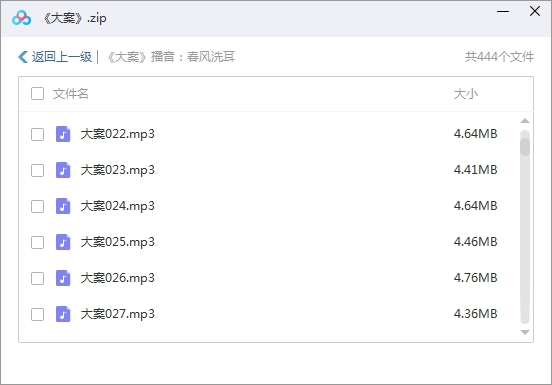This screenshot has width=552, height=385.
Task: Click the music file icon for 大案027.mp3
Action: pyautogui.click(x=63, y=314)
